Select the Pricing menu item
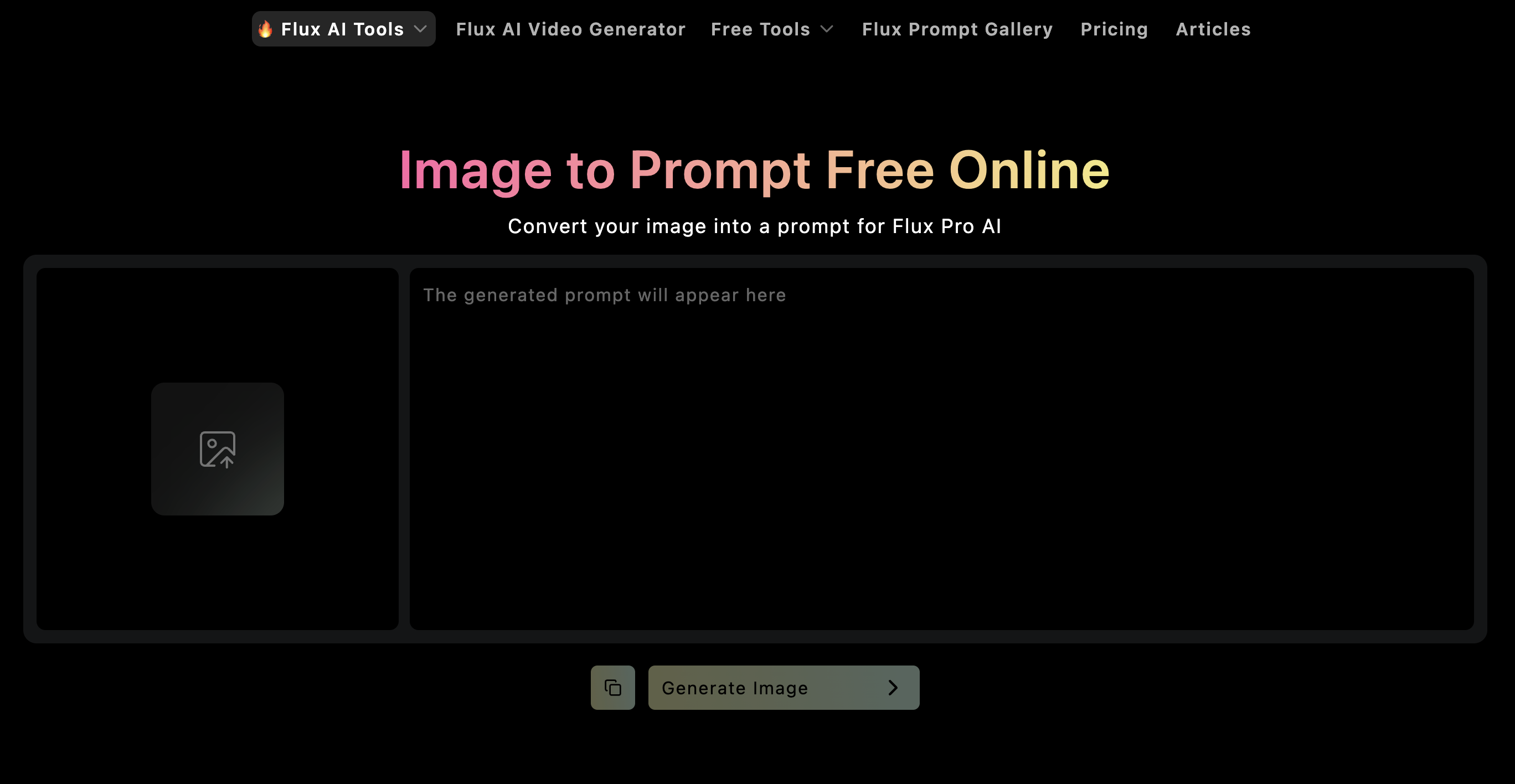The width and height of the screenshot is (1515, 784). [1114, 28]
